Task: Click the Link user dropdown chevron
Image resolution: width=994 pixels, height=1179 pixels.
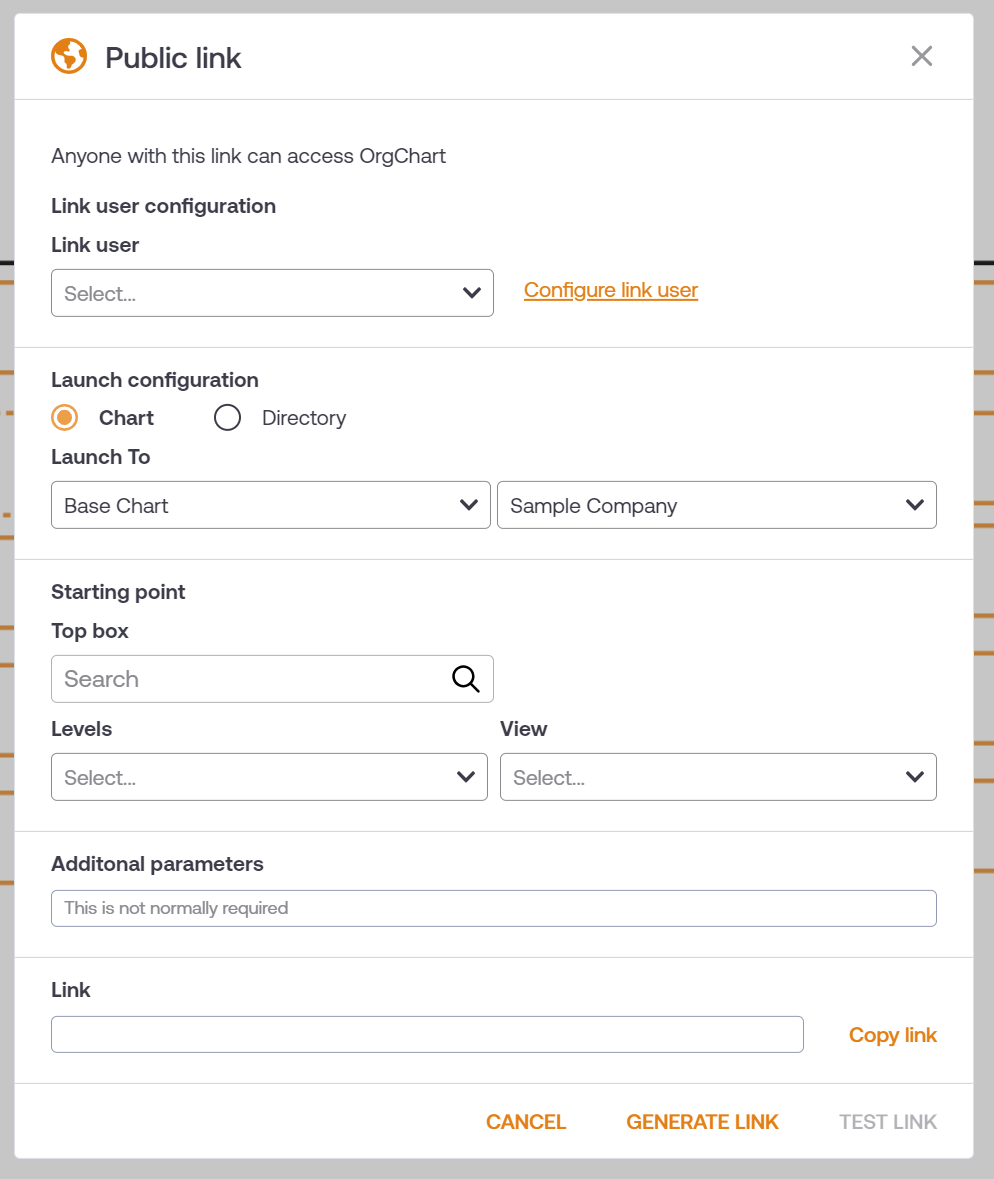Action: click(x=471, y=292)
